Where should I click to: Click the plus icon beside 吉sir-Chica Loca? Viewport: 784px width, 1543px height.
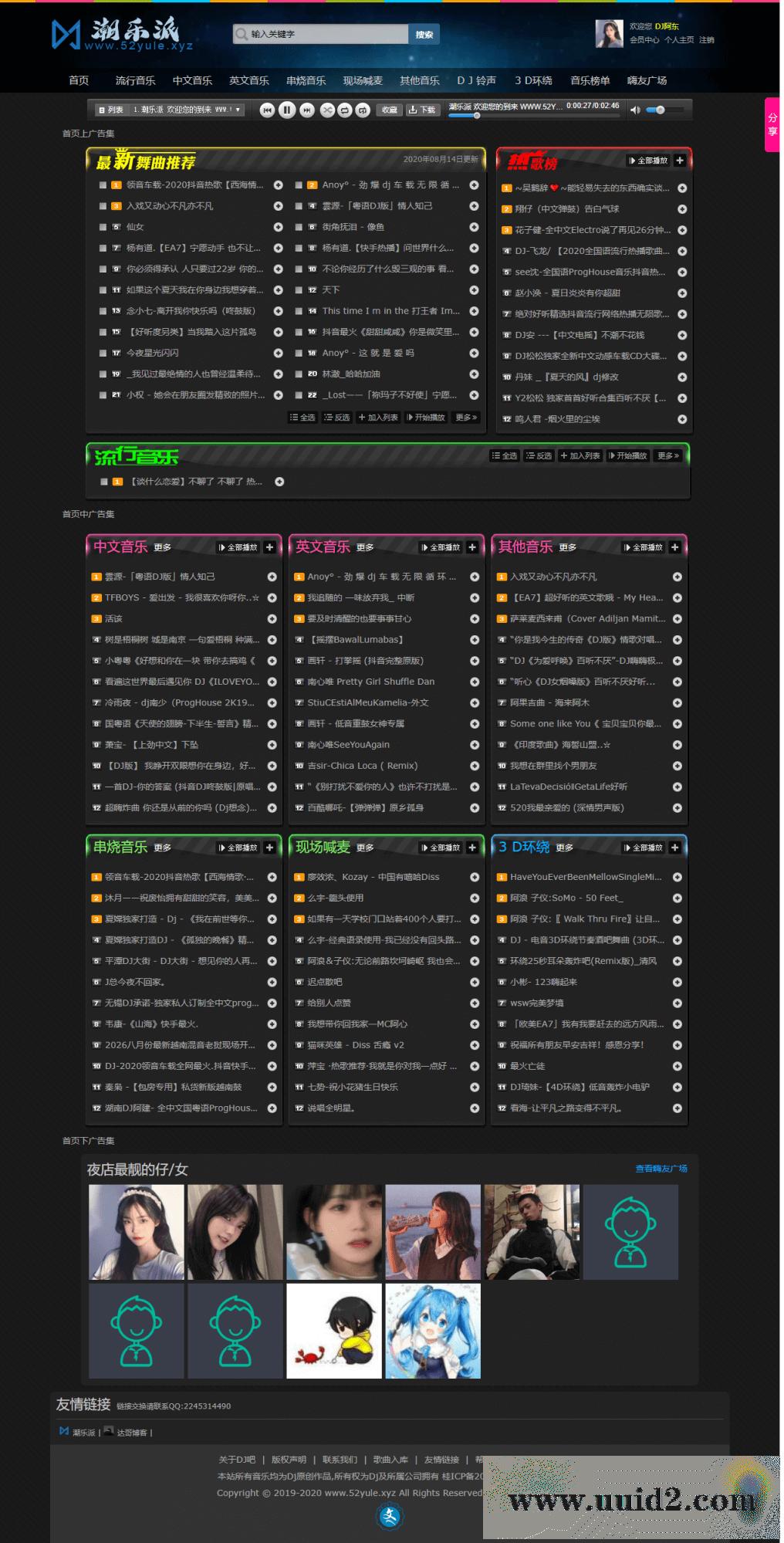coord(475,766)
